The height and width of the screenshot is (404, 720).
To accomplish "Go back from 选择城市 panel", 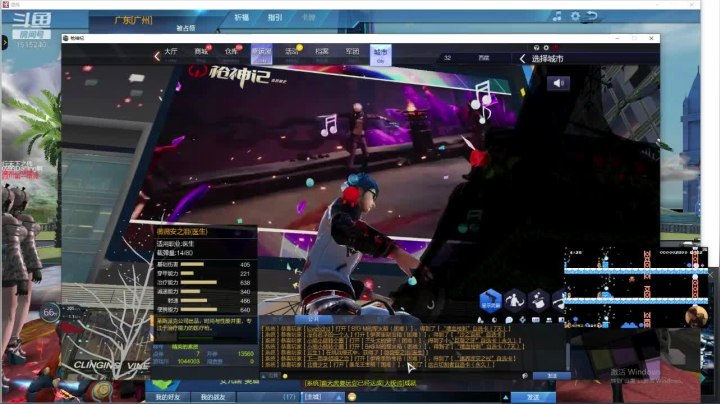I will coord(522,59).
